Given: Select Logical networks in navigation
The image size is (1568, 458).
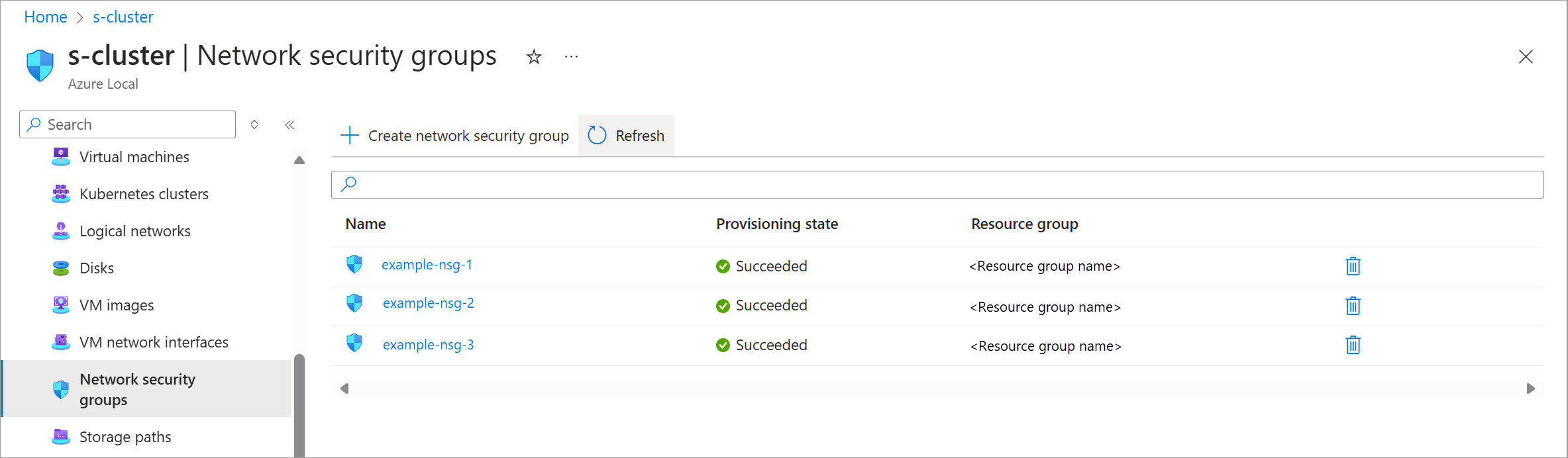Looking at the screenshot, I should (135, 231).
